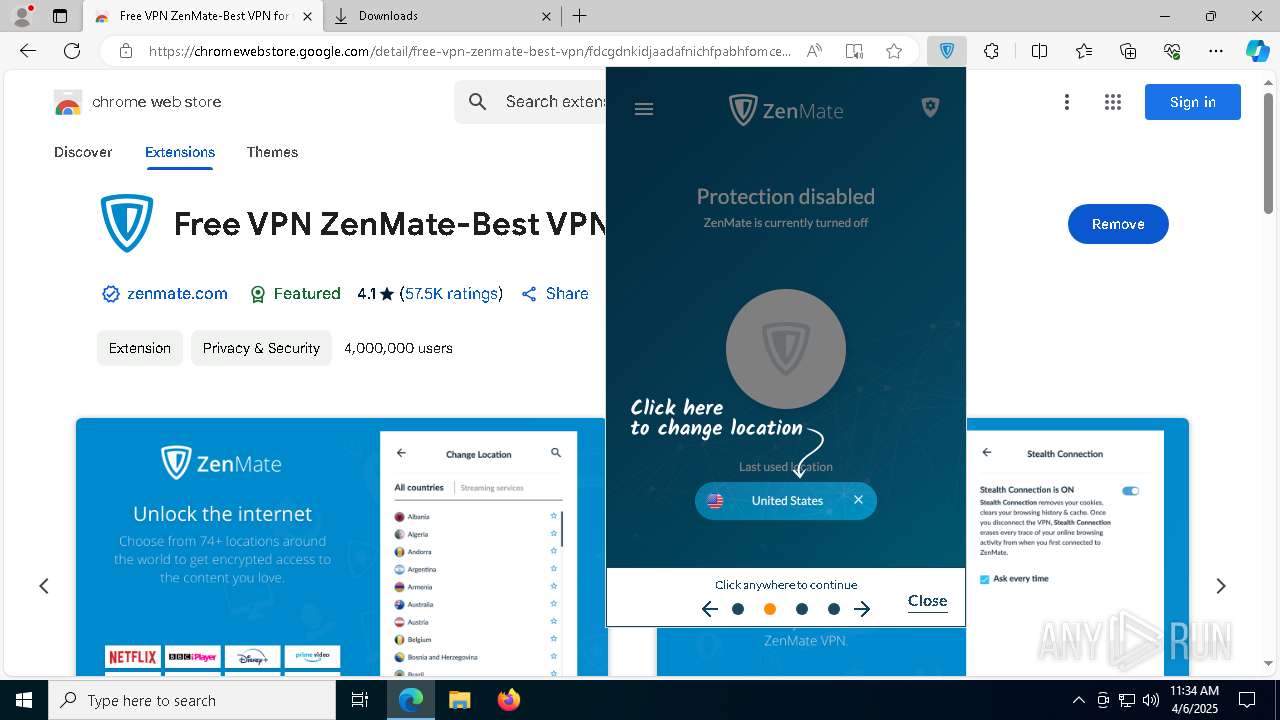Image resolution: width=1280 pixels, height=720 pixels.
Task: Click the large grey shield connect button
Action: 786,349
